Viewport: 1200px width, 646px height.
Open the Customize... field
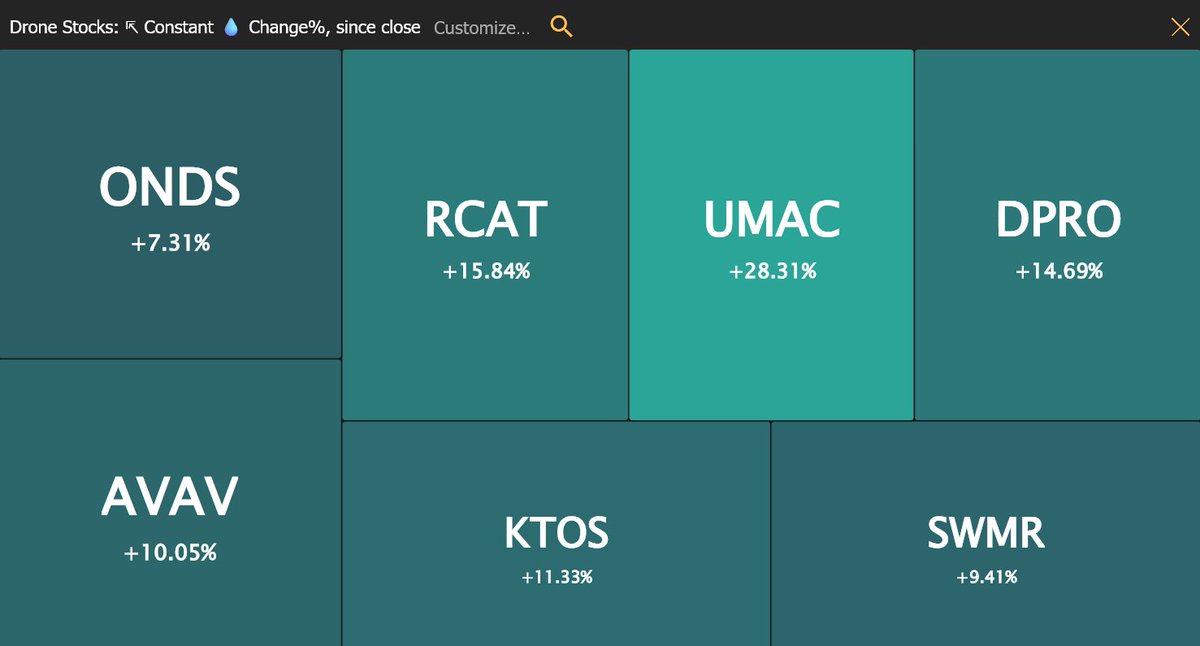(482, 28)
